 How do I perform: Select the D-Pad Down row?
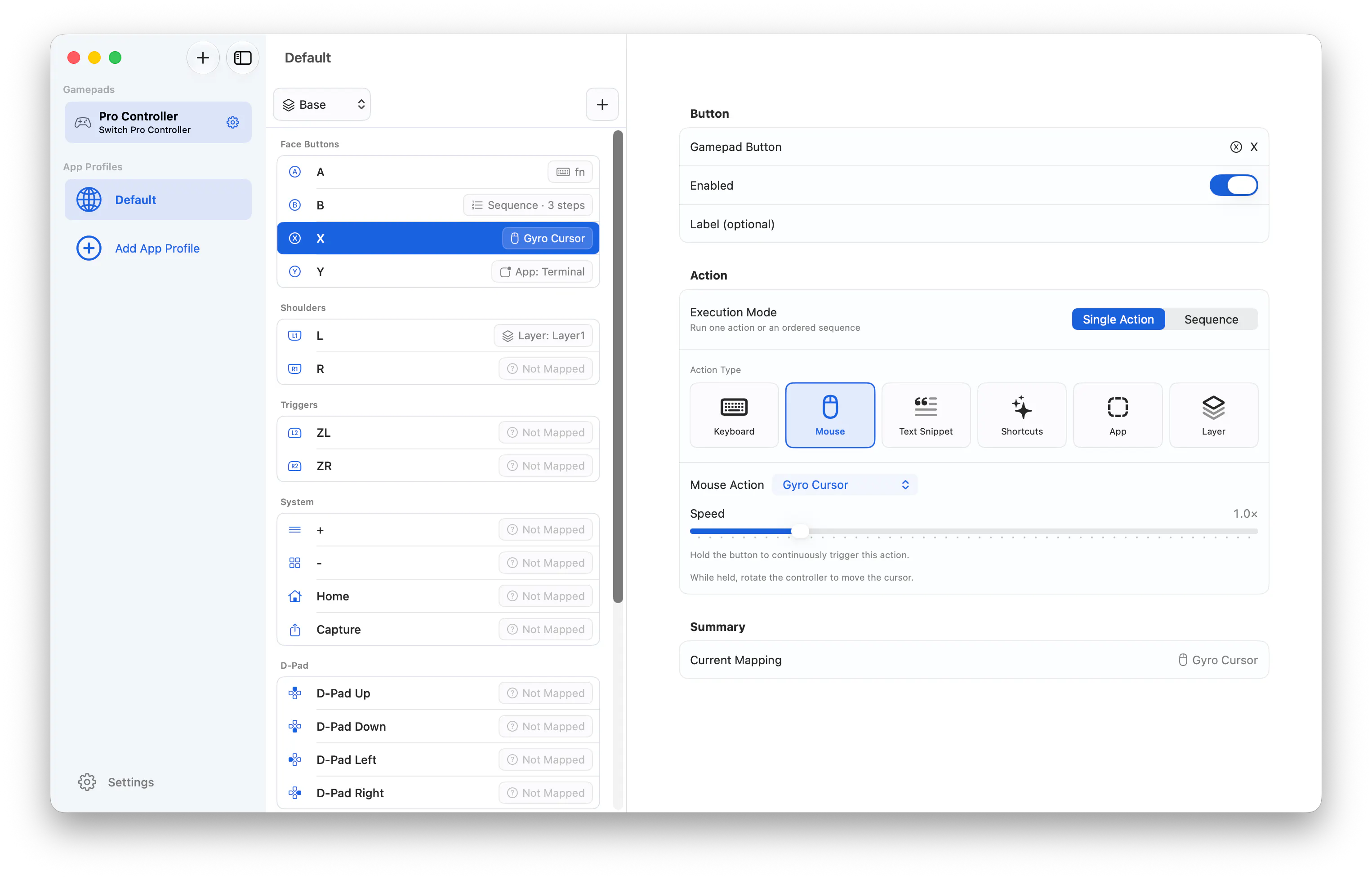coord(438,726)
